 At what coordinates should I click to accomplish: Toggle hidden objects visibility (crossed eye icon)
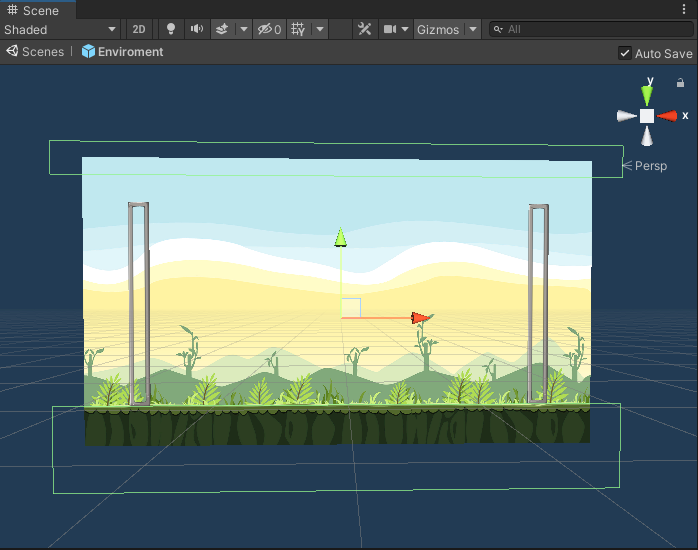(269, 30)
